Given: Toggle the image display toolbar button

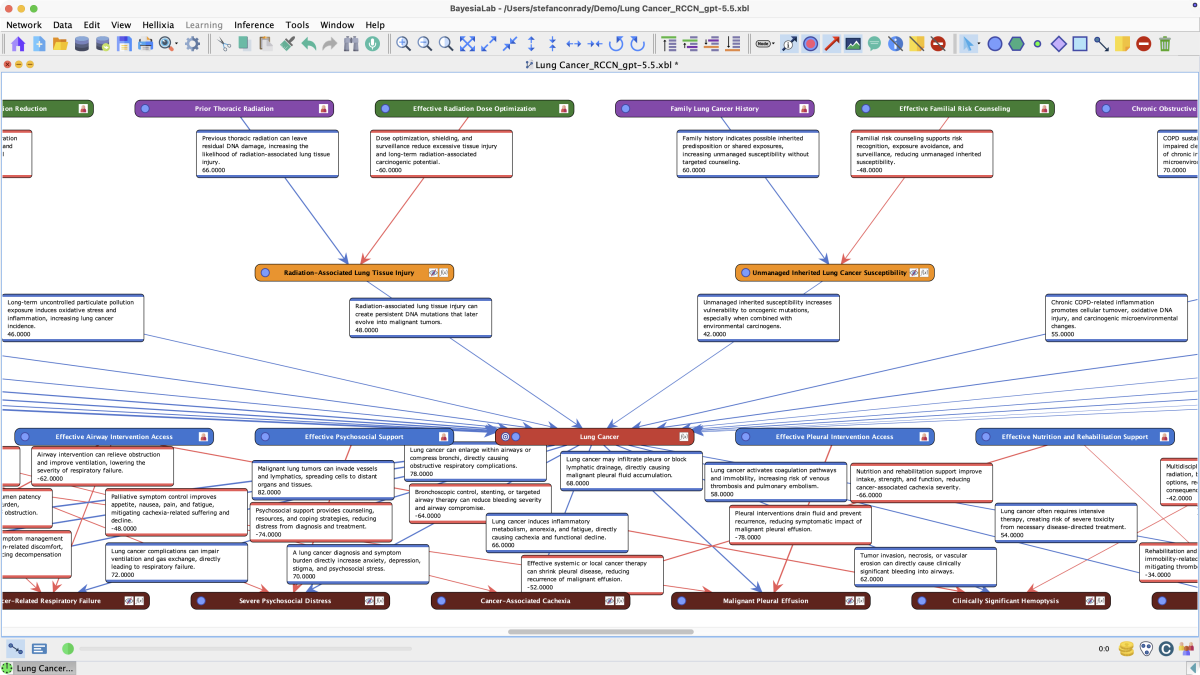Looking at the screenshot, I should [853, 44].
